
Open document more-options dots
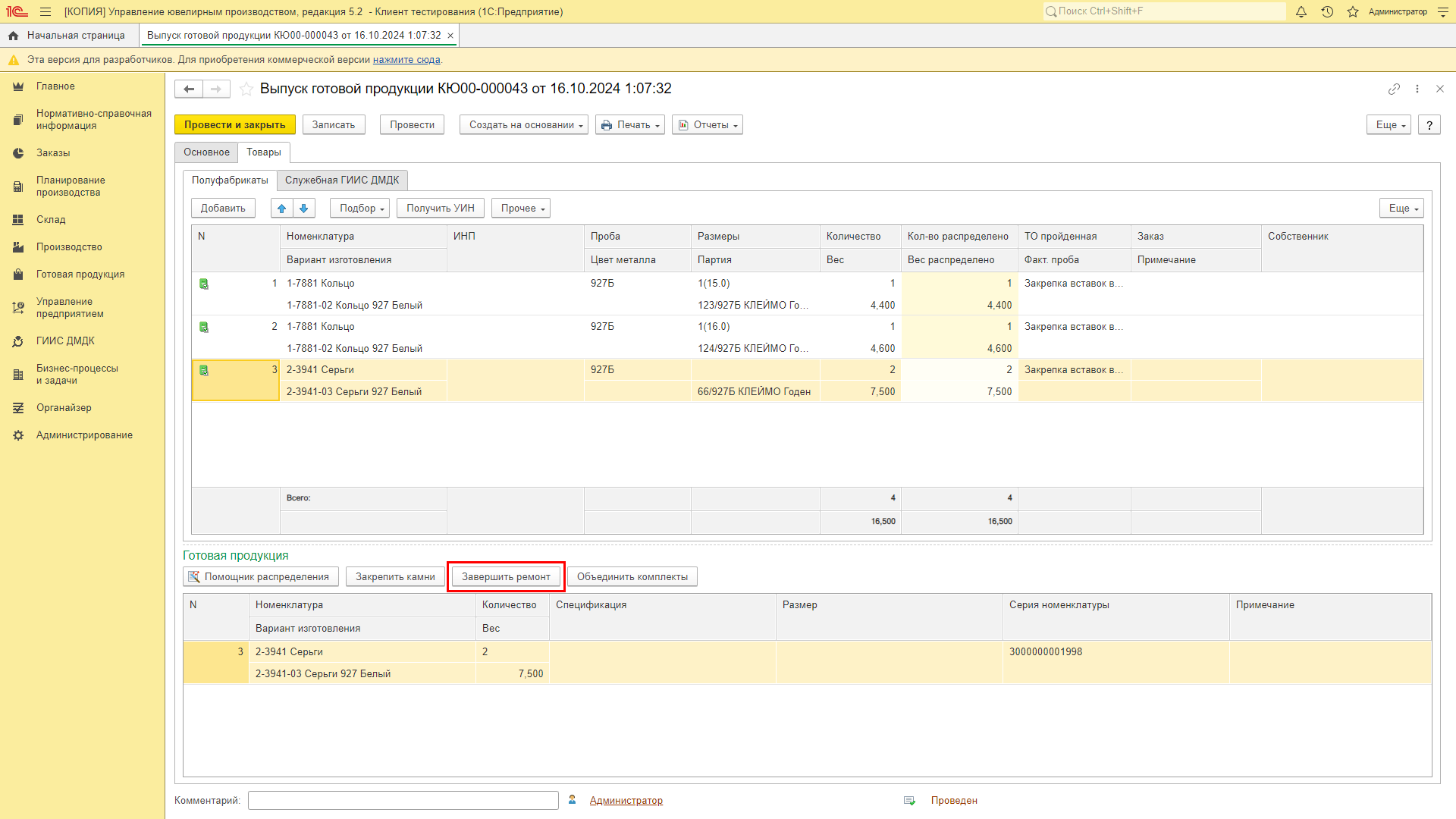click(1417, 89)
